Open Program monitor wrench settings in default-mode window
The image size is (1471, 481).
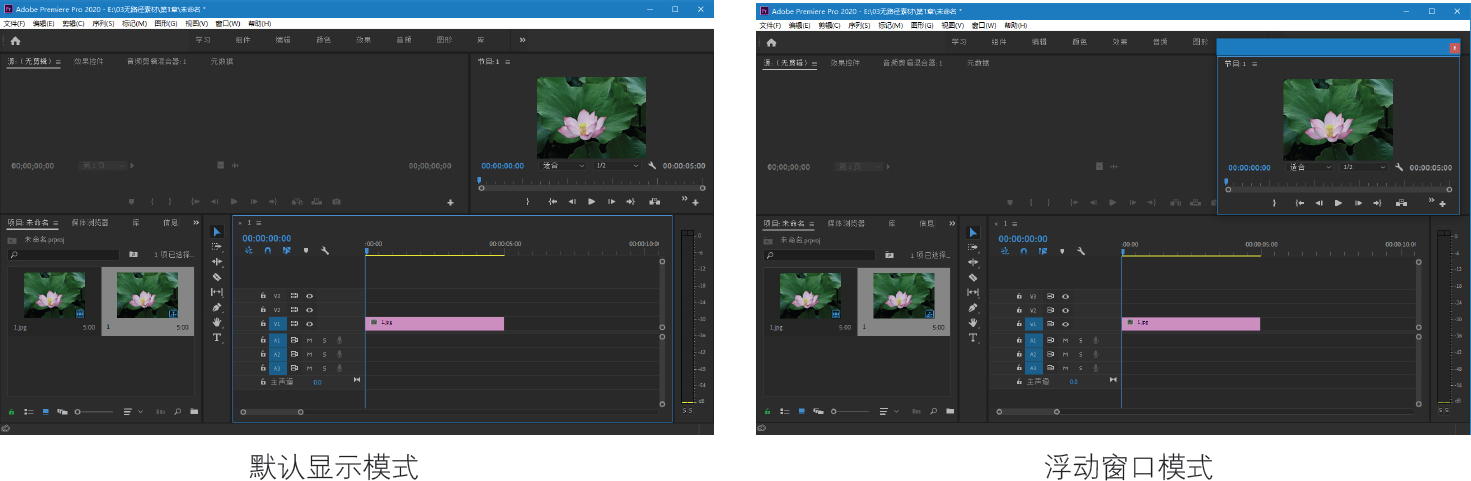click(652, 166)
